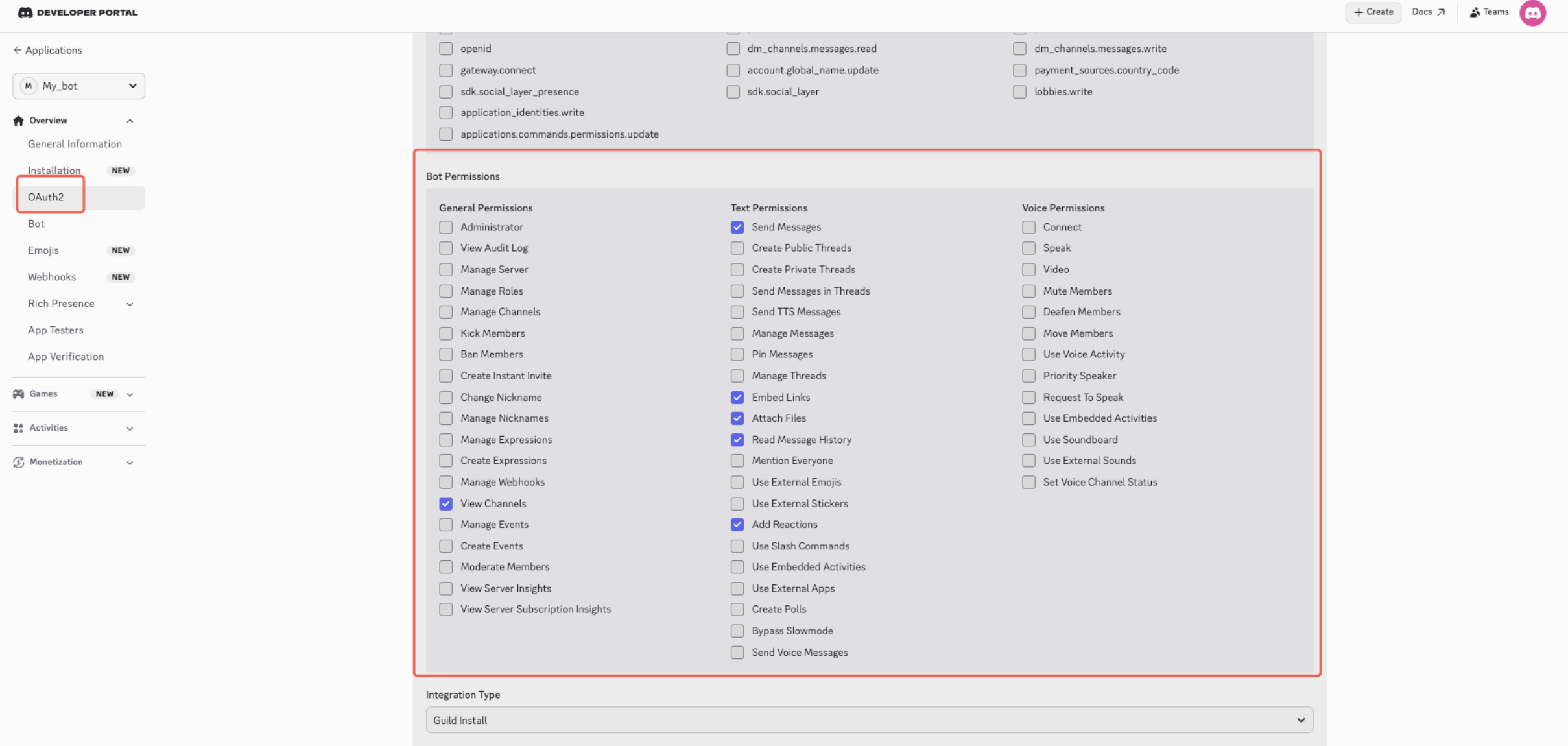The width and height of the screenshot is (1568, 746).
Task: Click the Overview home icon
Action: (18, 121)
